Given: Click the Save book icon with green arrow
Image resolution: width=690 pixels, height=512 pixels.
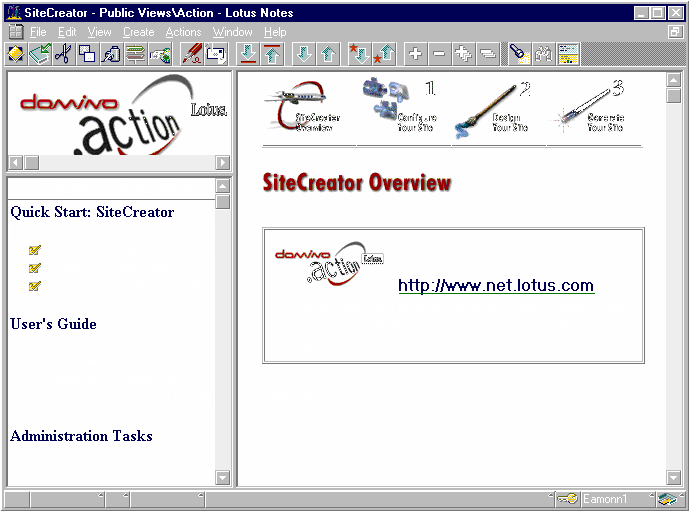Looking at the screenshot, I should pos(40,54).
